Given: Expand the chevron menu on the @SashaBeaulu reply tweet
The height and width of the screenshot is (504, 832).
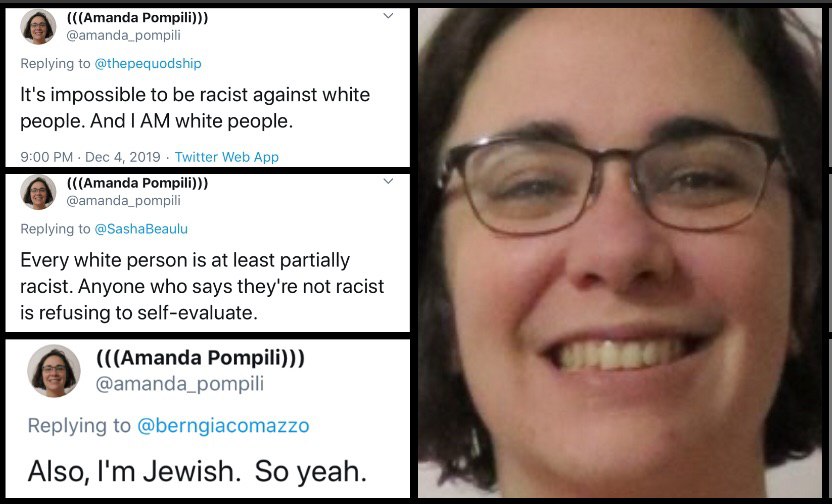Looking at the screenshot, I should [388, 181].
